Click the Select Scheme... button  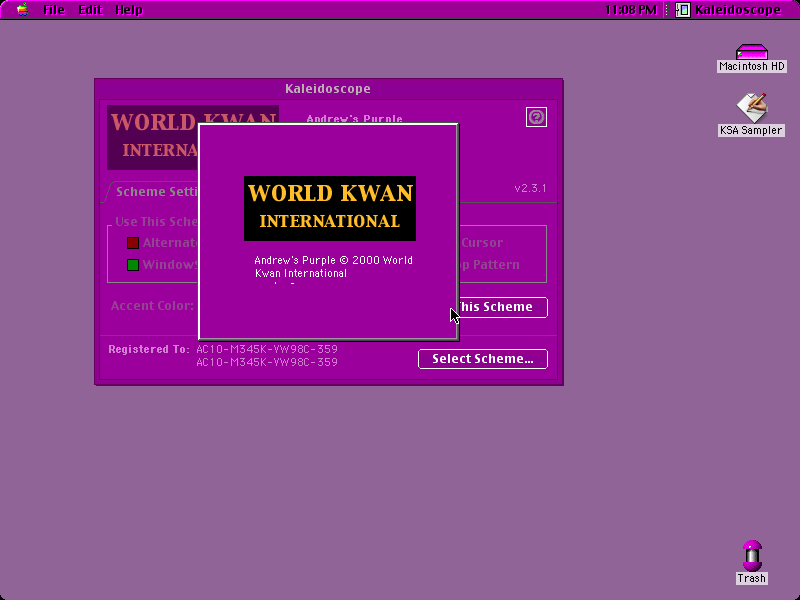click(483, 359)
